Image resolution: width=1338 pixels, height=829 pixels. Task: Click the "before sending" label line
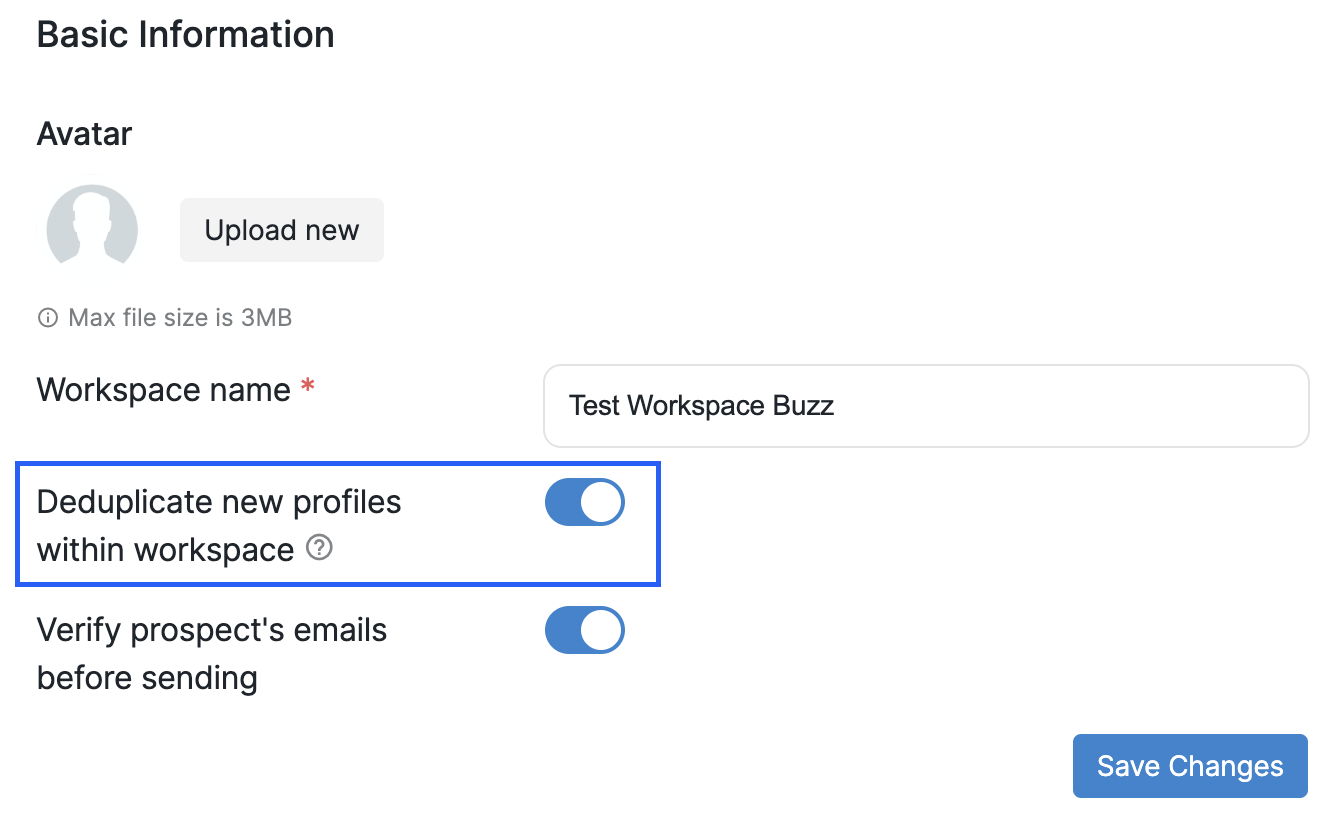pyautogui.click(x=147, y=678)
